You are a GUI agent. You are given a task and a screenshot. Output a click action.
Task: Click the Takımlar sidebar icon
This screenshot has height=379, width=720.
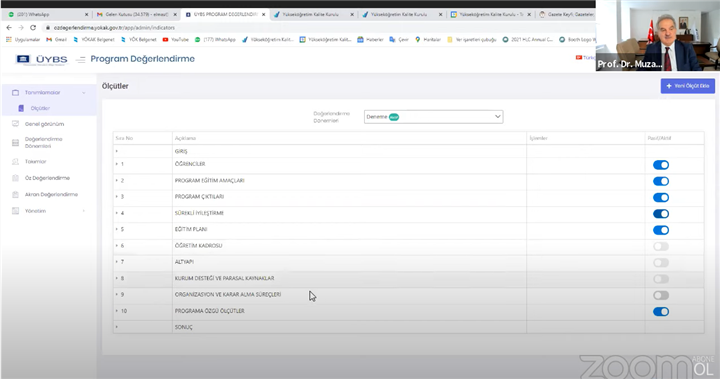tap(16, 162)
